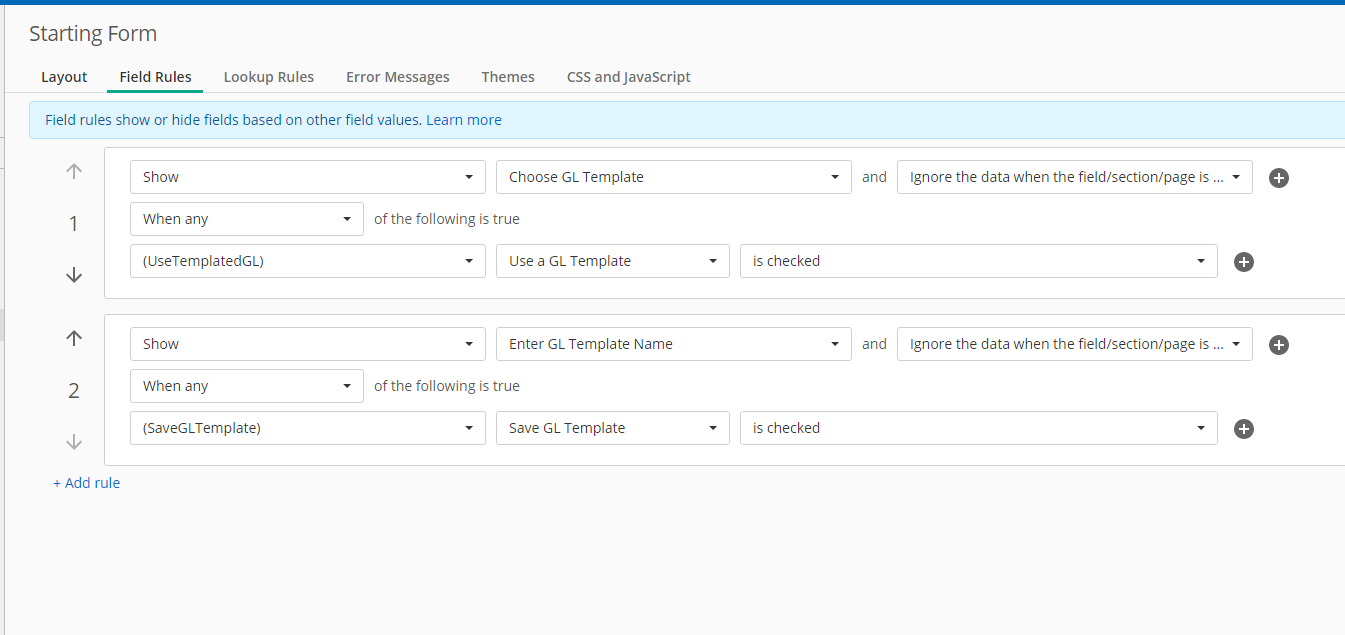Switch to the Layout tab
1345x635 pixels.
(x=64, y=77)
